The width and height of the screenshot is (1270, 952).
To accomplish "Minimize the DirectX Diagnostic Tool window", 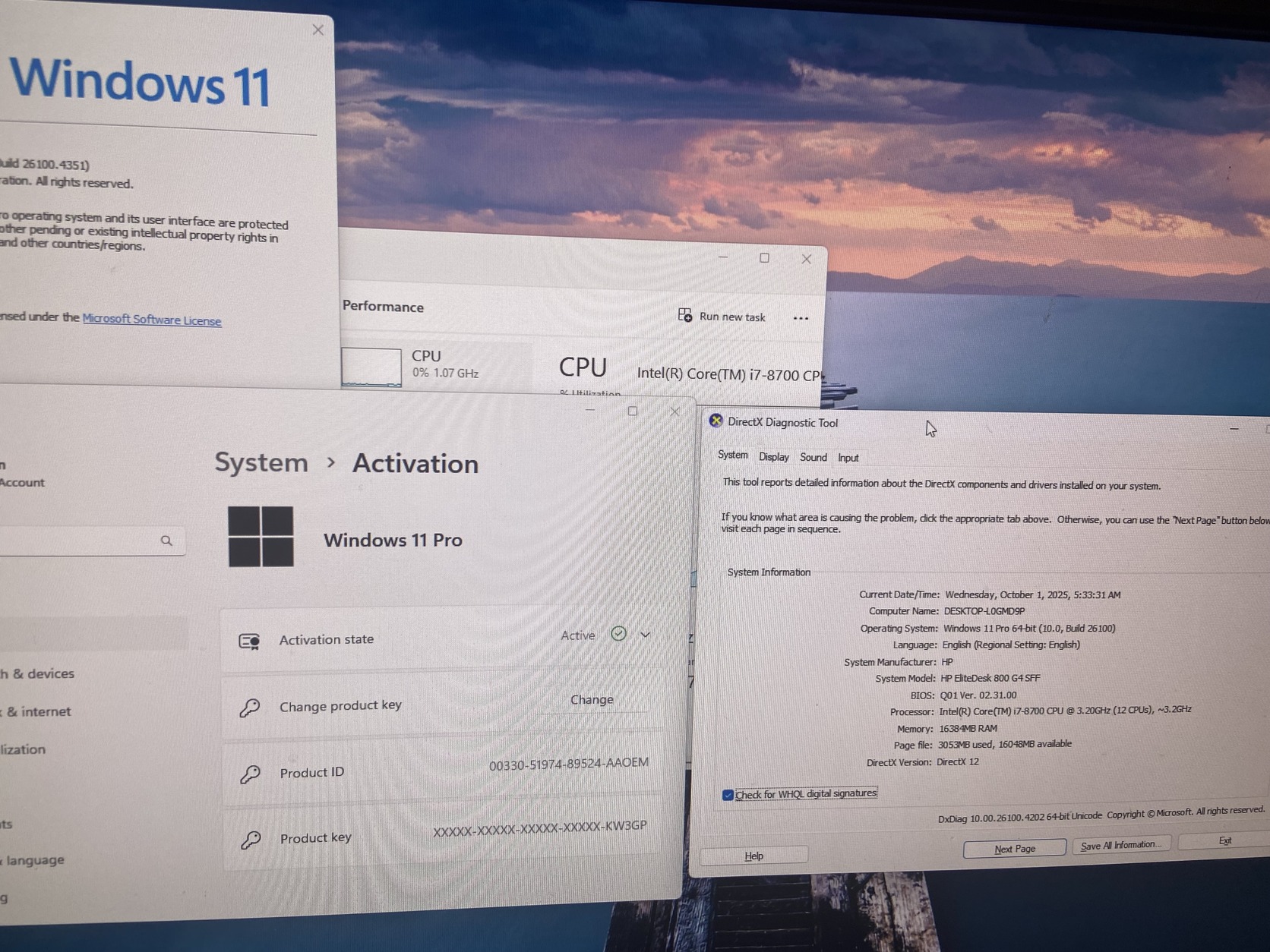I will pos(1234,428).
